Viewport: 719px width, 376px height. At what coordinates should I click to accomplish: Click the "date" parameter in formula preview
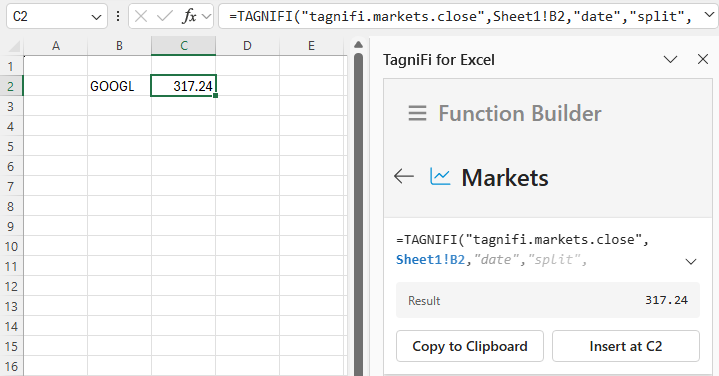click(x=497, y=260)
